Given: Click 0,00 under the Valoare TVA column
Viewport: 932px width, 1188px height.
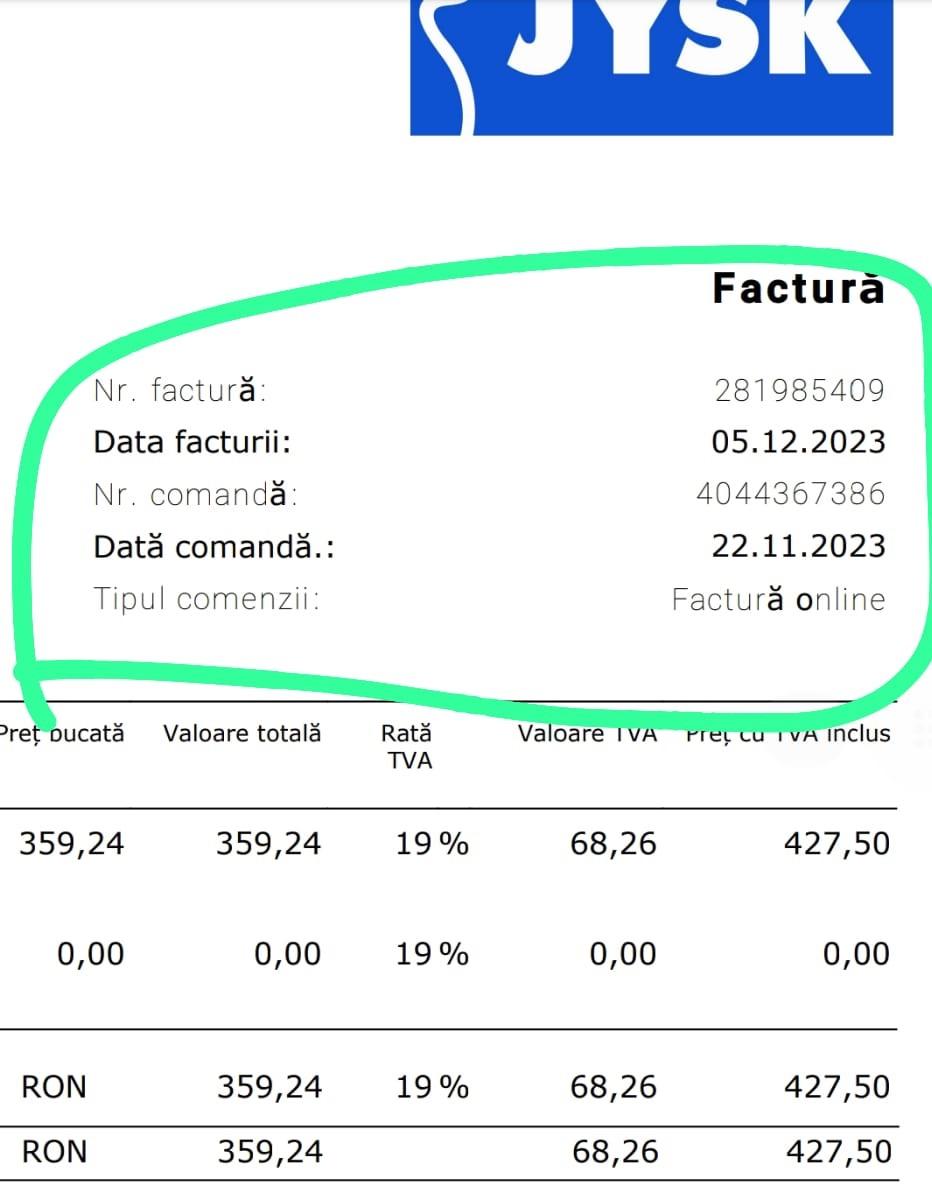Looking at the screenshot, I should 623,954.
